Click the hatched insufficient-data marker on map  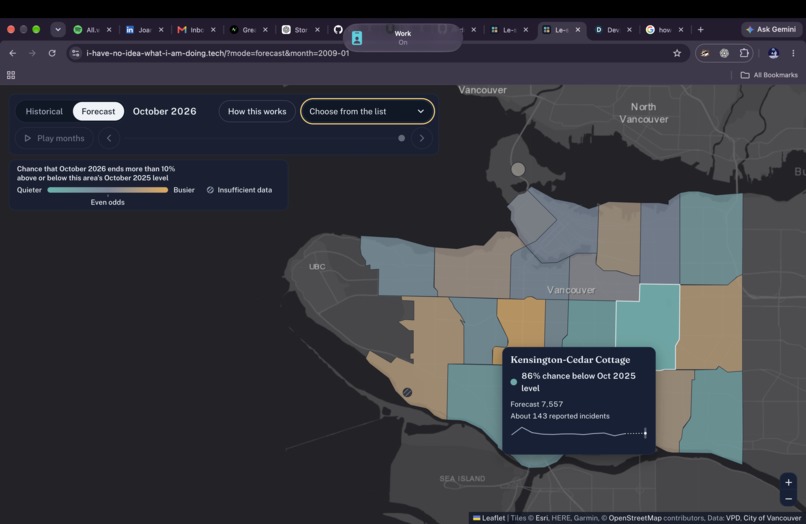click(407, 392)
